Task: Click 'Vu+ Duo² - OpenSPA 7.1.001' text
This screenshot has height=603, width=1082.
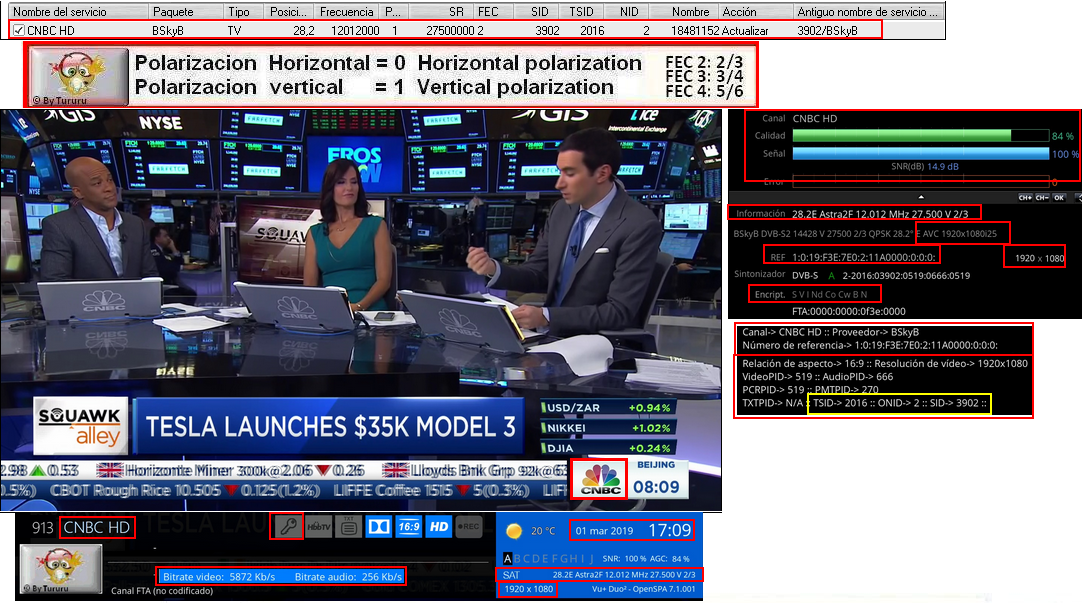Action: pos(643,589)
